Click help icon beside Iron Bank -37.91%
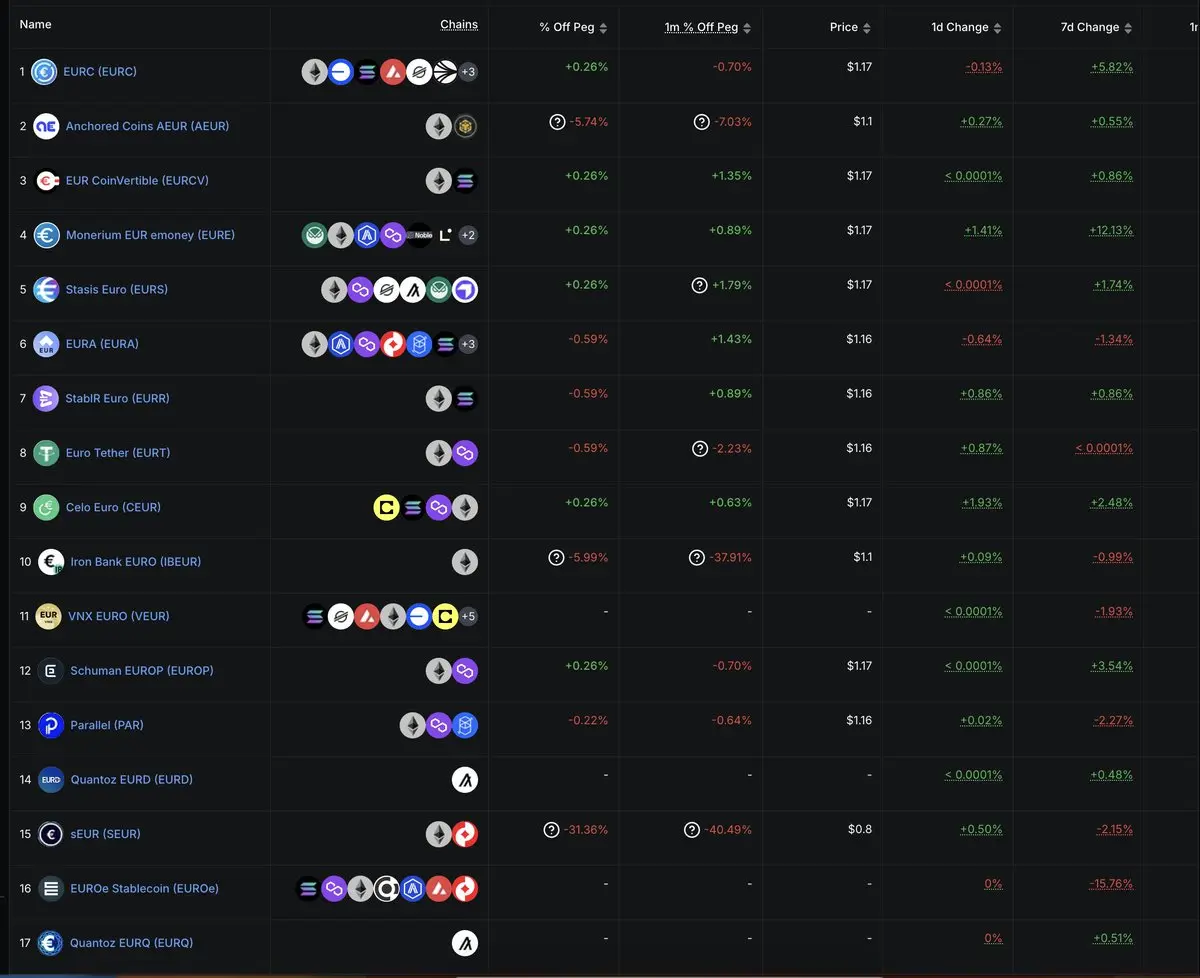 (x=697, y=558)
